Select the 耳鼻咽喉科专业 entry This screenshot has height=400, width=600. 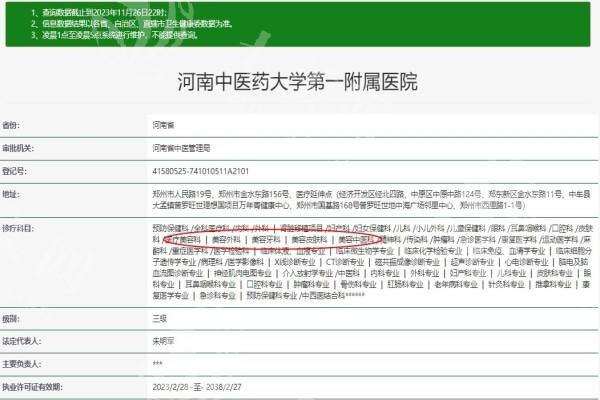(210, 284)
